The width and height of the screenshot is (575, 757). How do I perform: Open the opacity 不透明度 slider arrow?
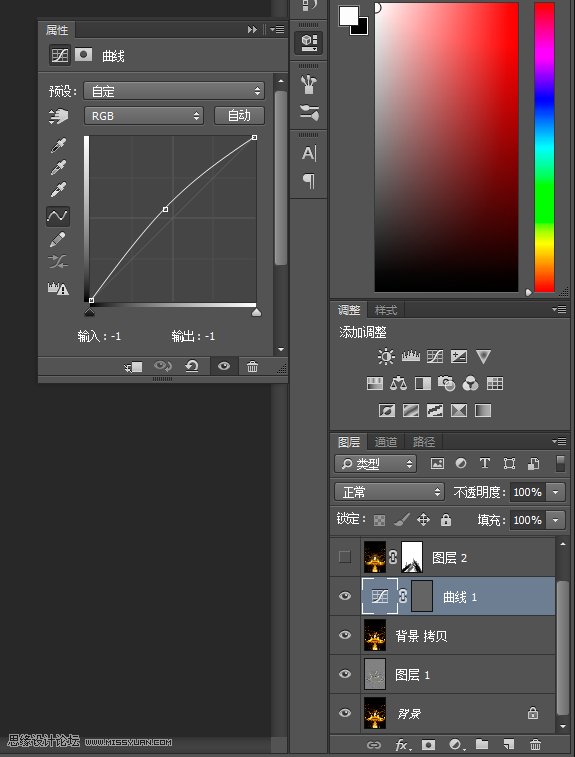[556, 492]
